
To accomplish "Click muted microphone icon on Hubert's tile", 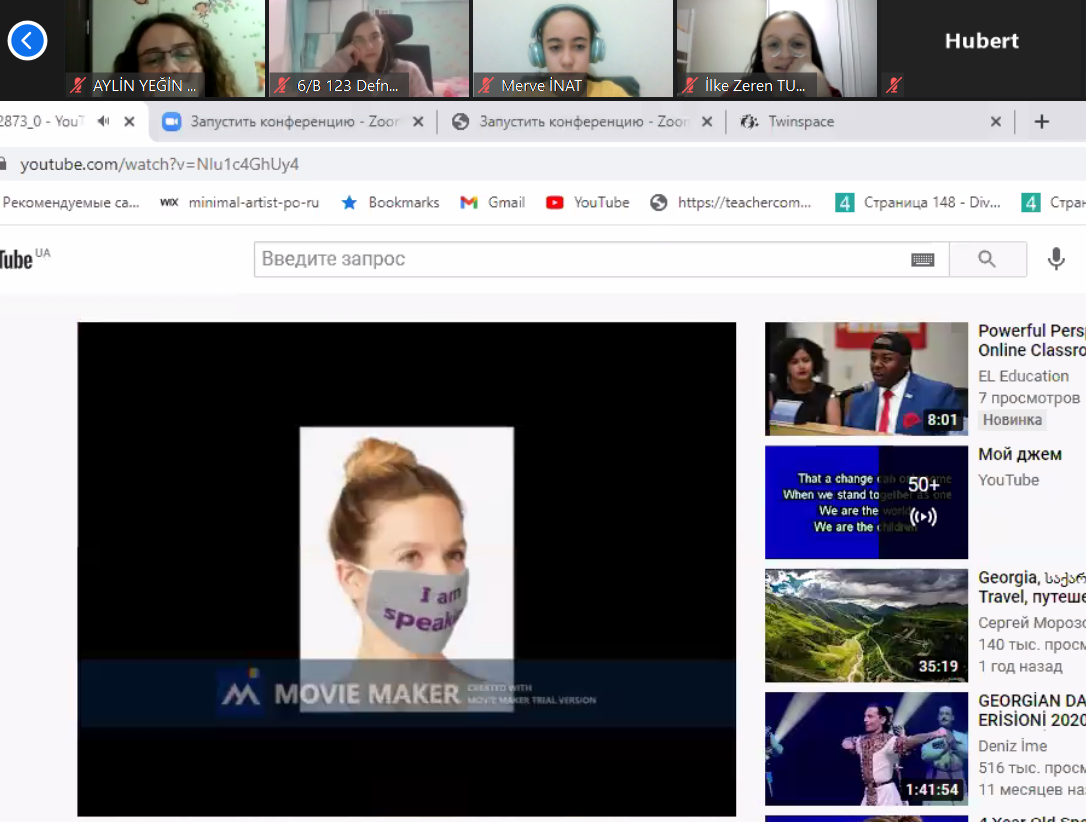I will pos(893,86).
